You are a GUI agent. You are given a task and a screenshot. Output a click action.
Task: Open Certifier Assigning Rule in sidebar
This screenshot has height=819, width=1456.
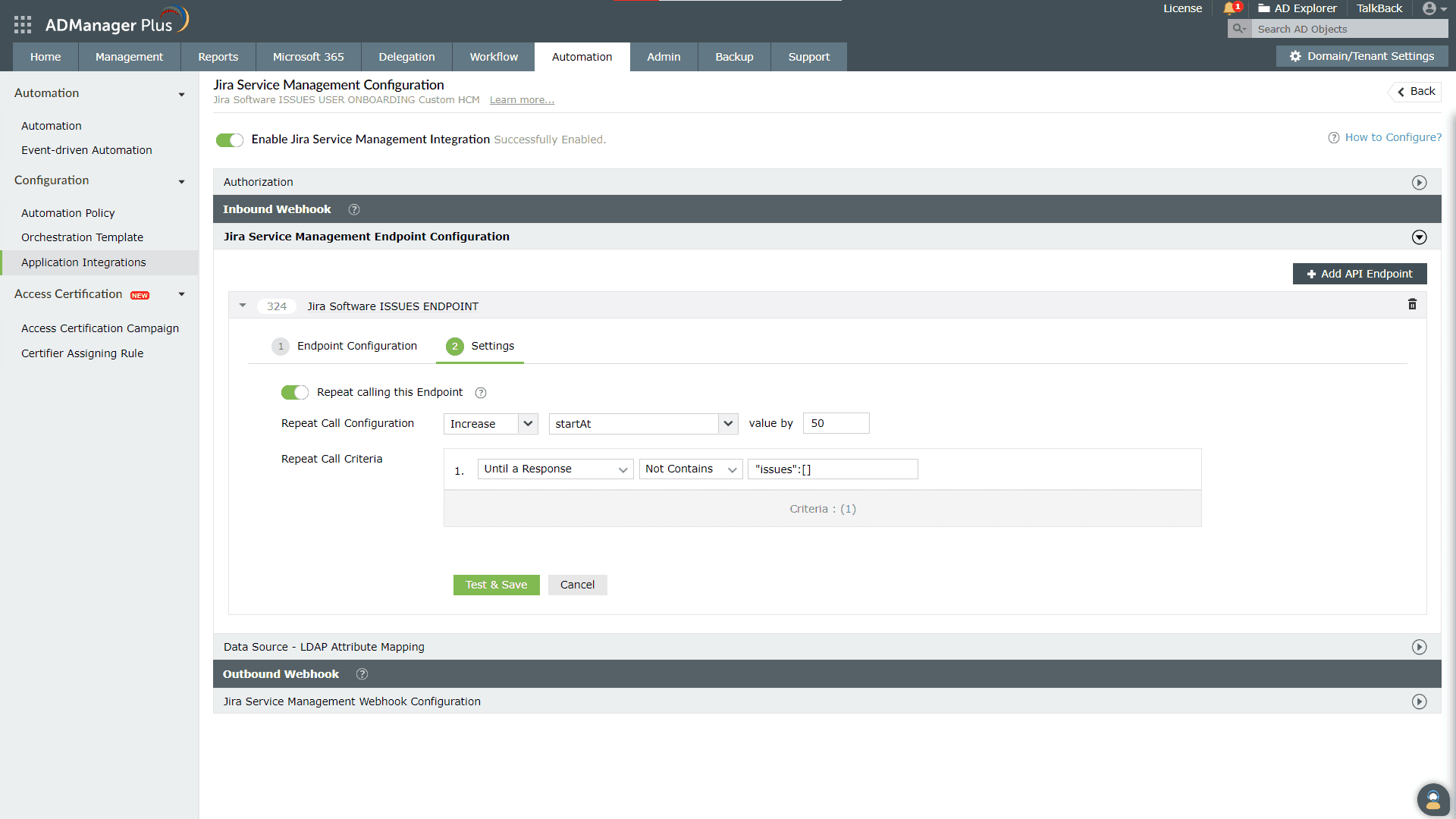pyautogui.click(x=82, y=353)
